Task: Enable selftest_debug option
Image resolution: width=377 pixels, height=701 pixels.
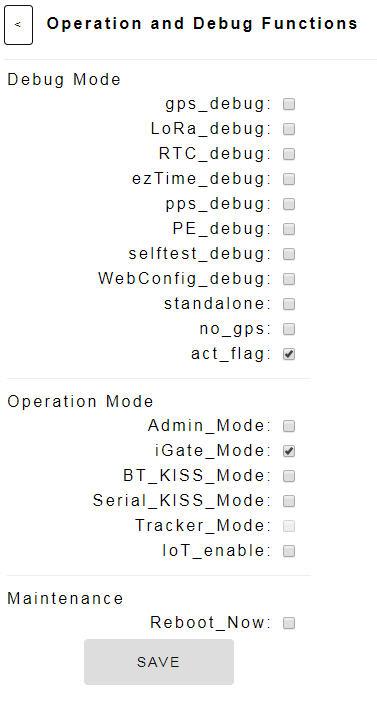Action: [x=289, y=254]
